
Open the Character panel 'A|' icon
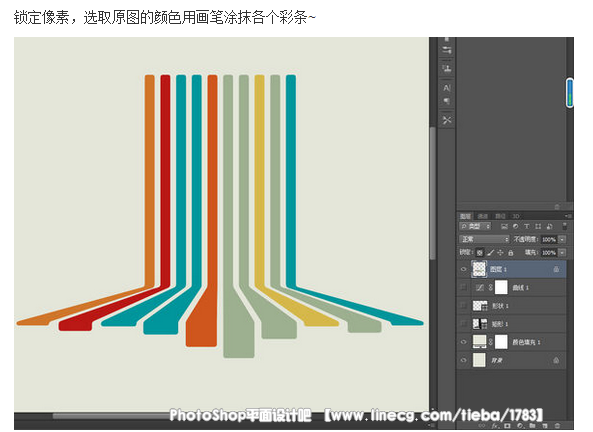(x=447, y=88)
